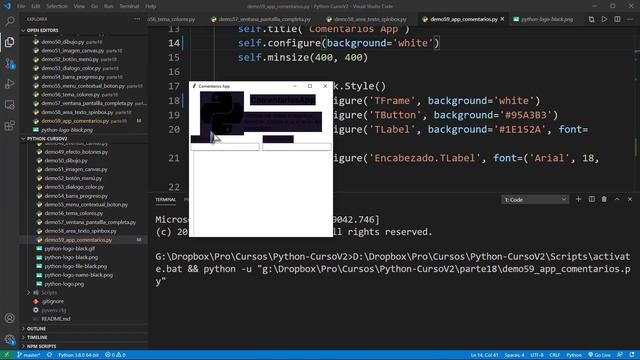Image resolution: width=640 pixels, height=360 pixels.
Task: Open the Remote Explorer view icon
Action: coord(9,105)
